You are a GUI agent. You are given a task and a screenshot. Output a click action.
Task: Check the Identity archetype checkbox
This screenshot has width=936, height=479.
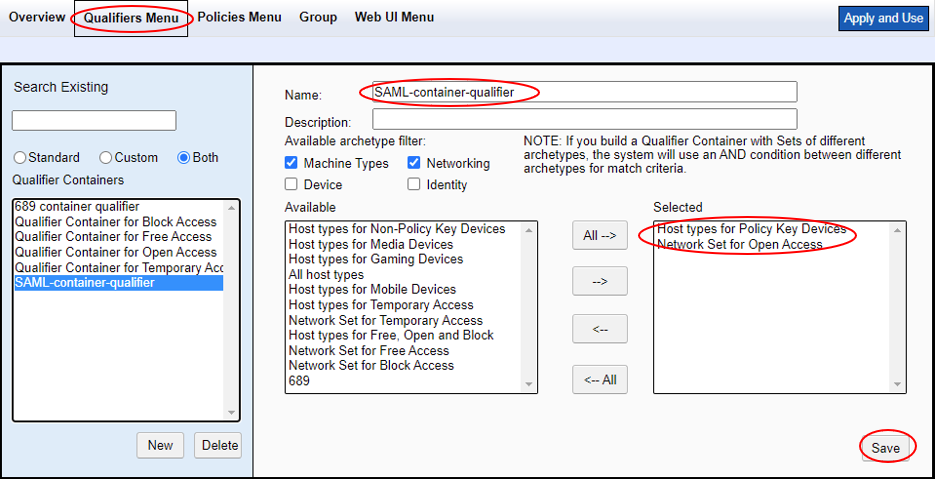coord(414,185)
